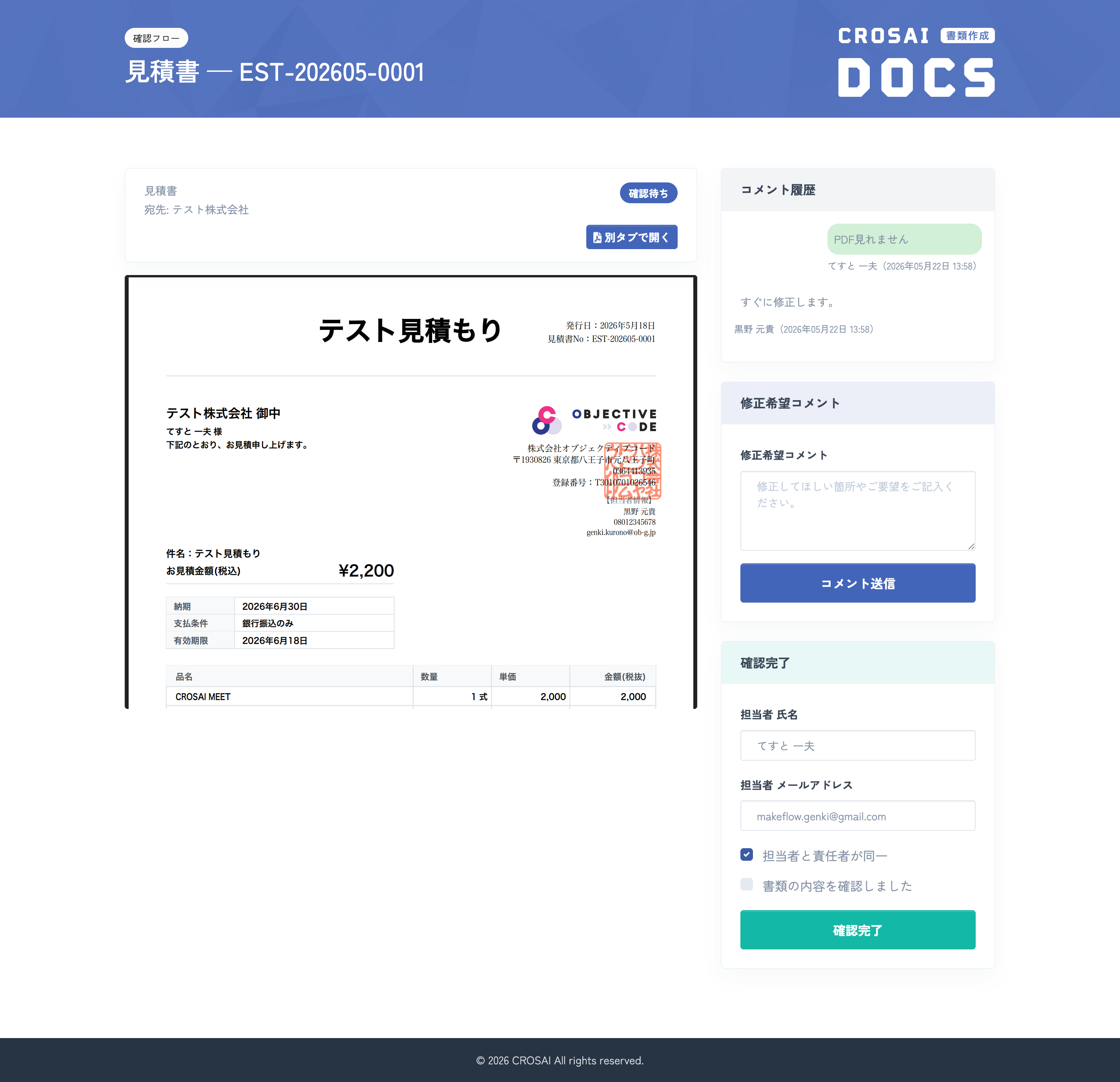
Task: Click the 担当者 氏名 input field
Action: (x=858, y=745)
